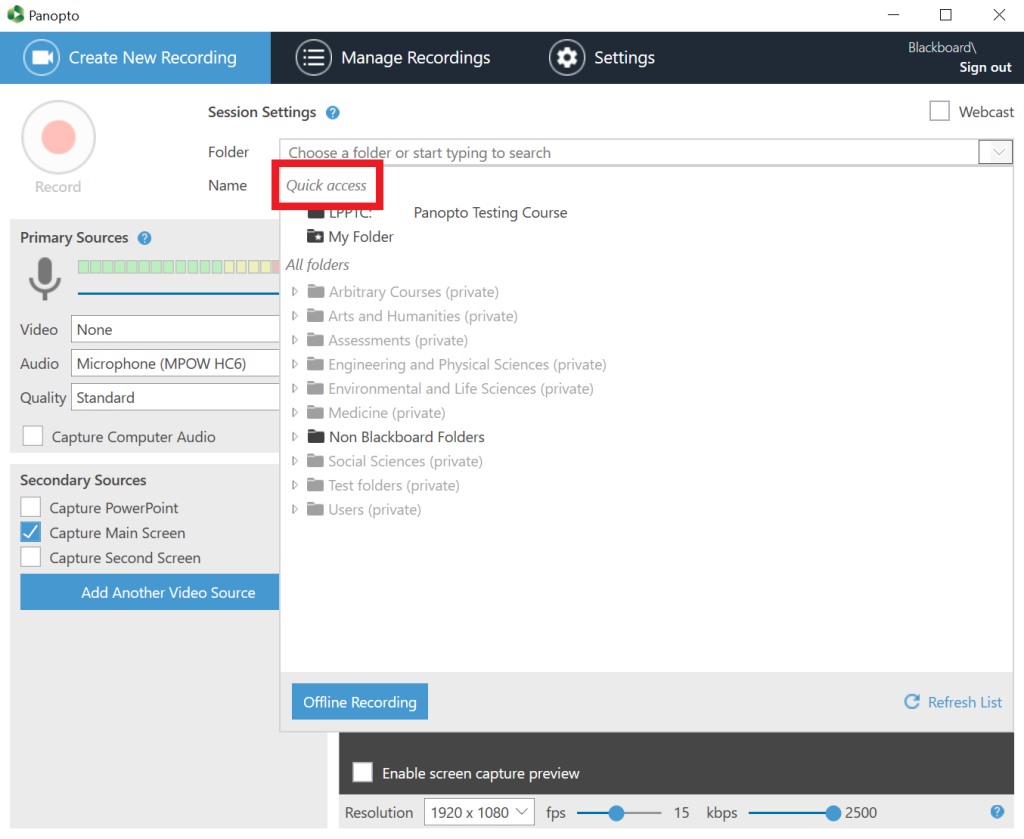Image resolution: width=1024 pixels, height=839 pixels.
Task: Enable the Webcast checkbox
Action: tap(939, 111)
